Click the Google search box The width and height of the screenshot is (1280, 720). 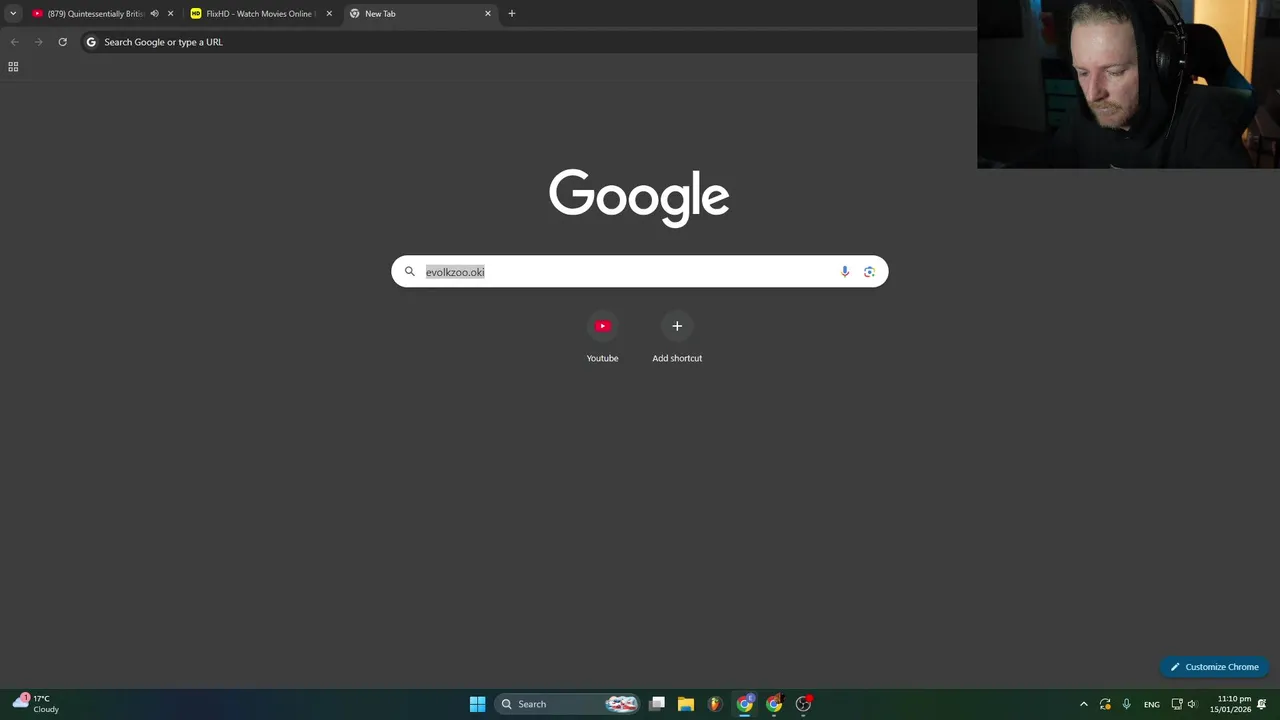639,272
